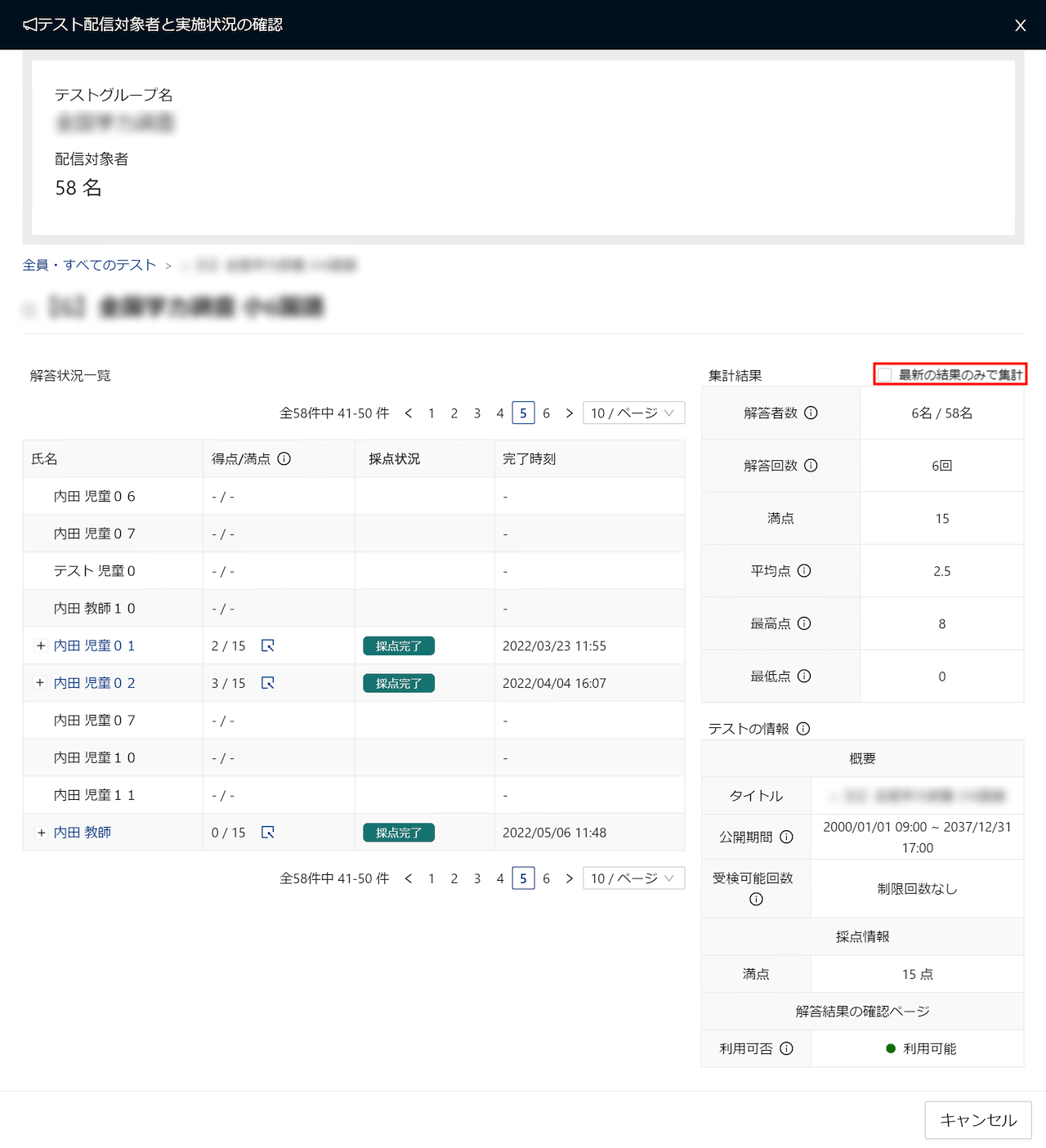The width and height of the screenshot is (1046, 1148).
Task: Go to page 1 in bottom pagination
Action: [x=431, y=878]
